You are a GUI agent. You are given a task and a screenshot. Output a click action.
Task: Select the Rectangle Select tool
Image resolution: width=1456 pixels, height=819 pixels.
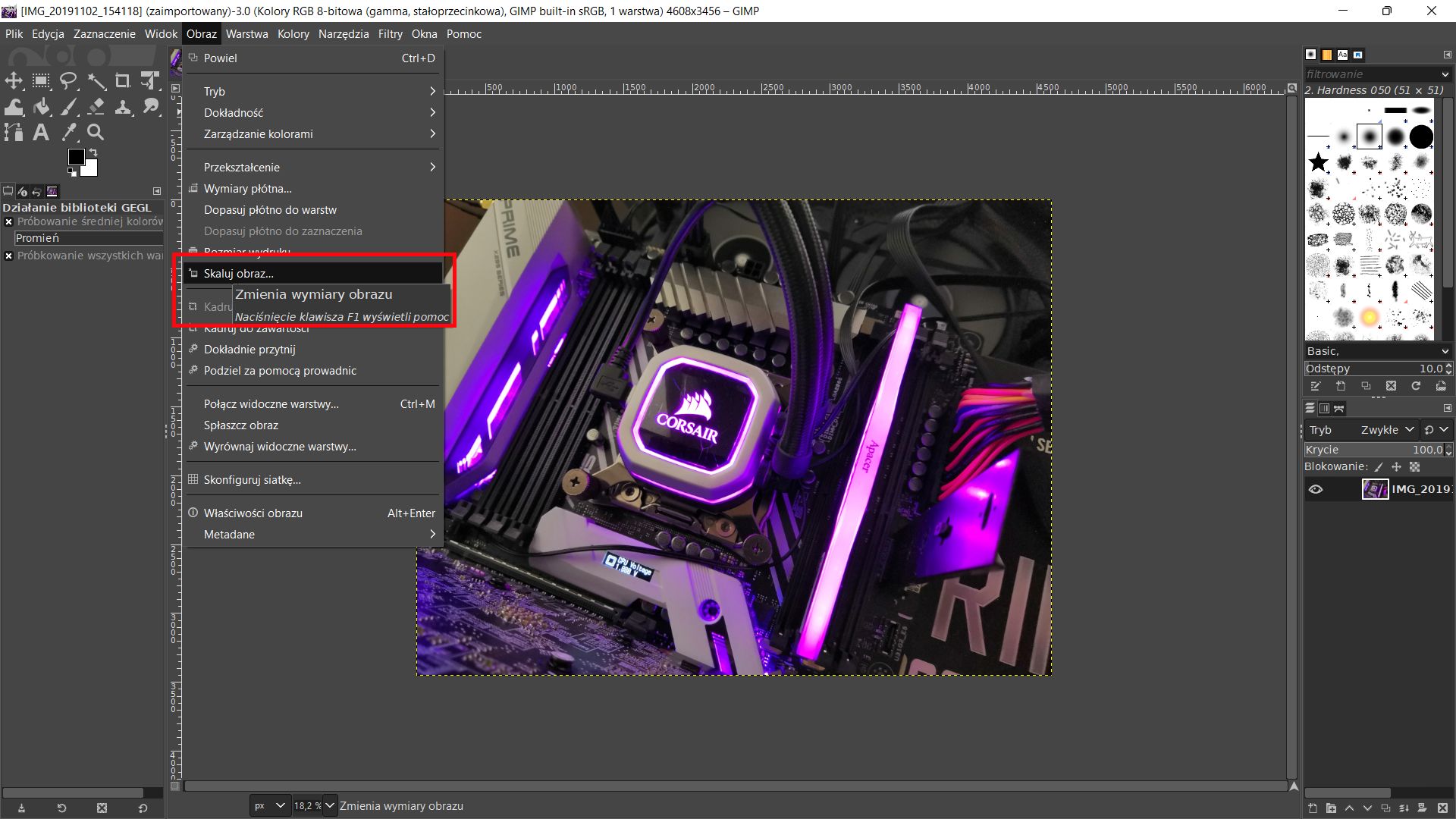coord(41,80)
